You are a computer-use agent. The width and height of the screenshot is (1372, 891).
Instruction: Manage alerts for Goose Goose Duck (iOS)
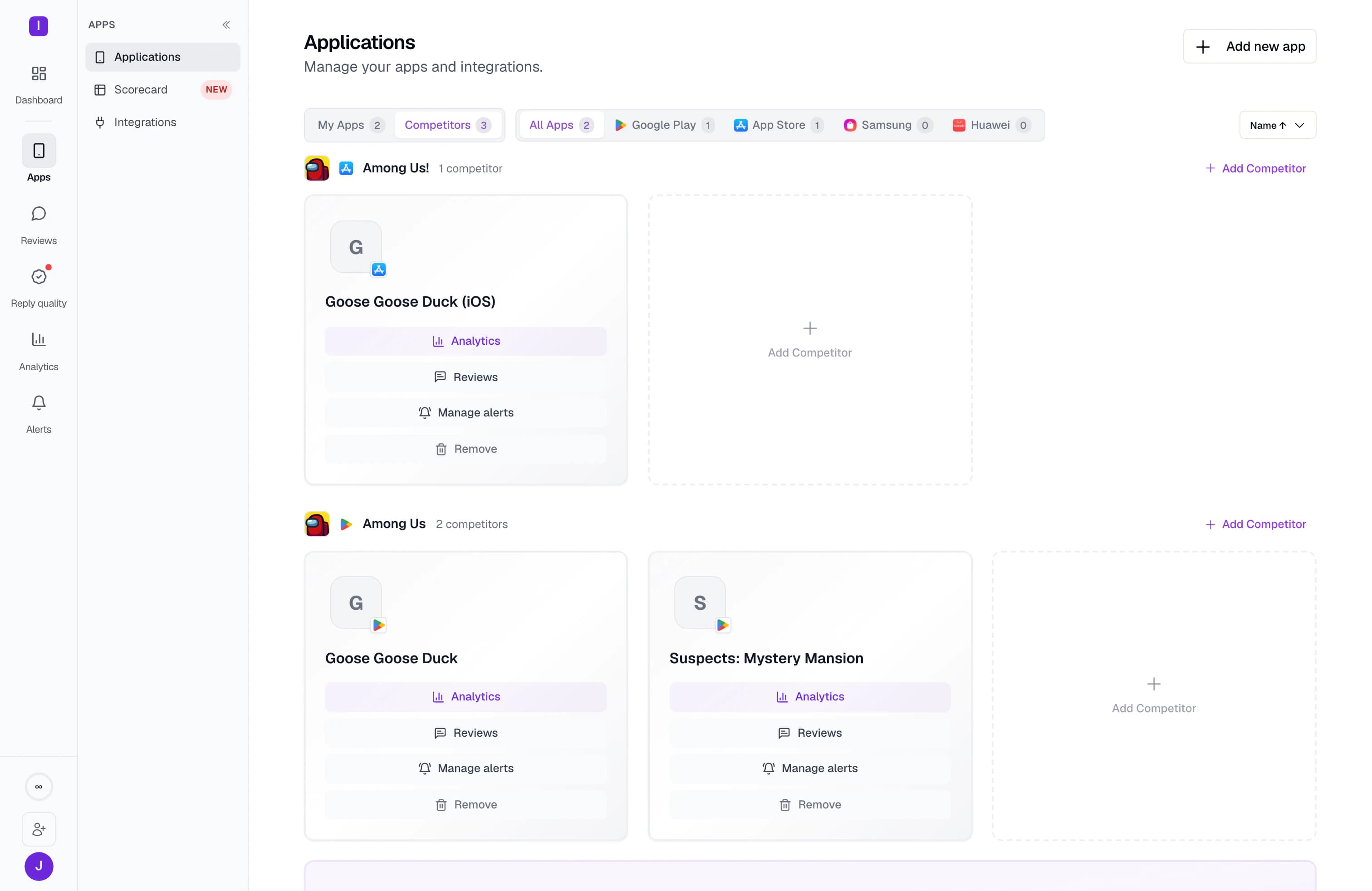point(466,413)
